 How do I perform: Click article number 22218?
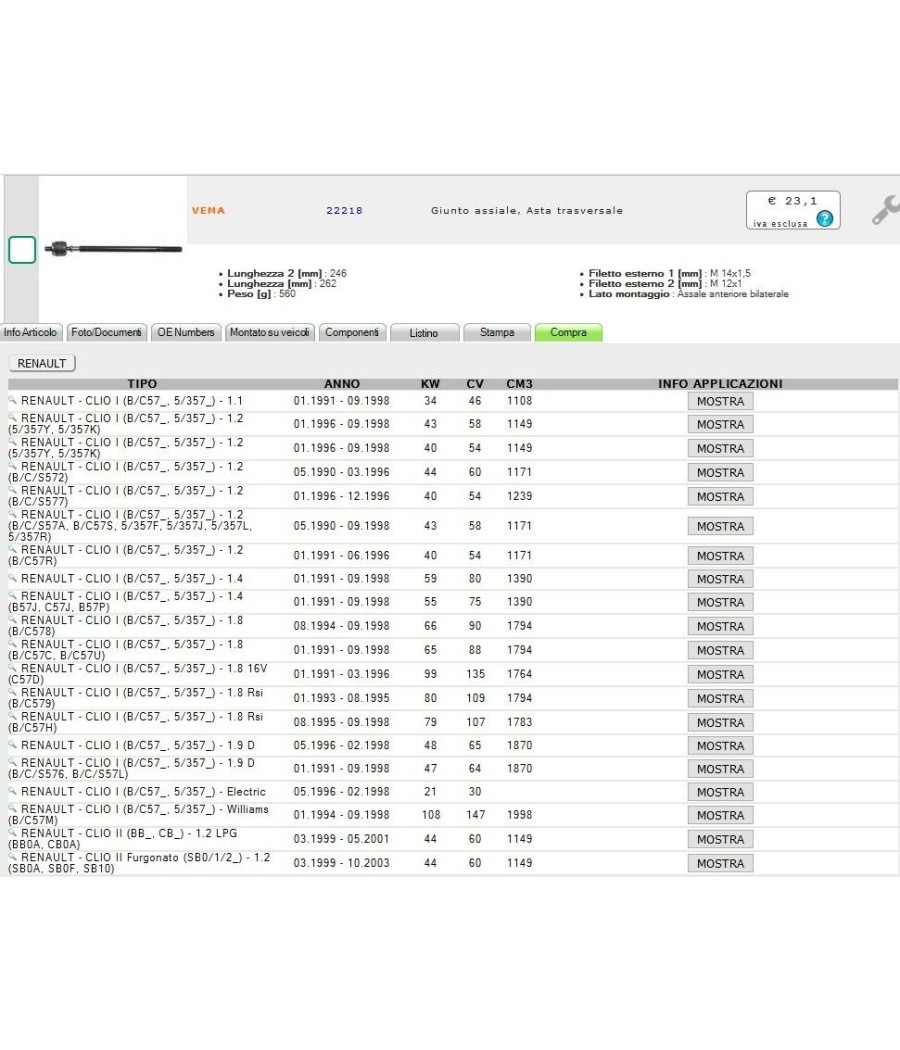click(344, 210)
